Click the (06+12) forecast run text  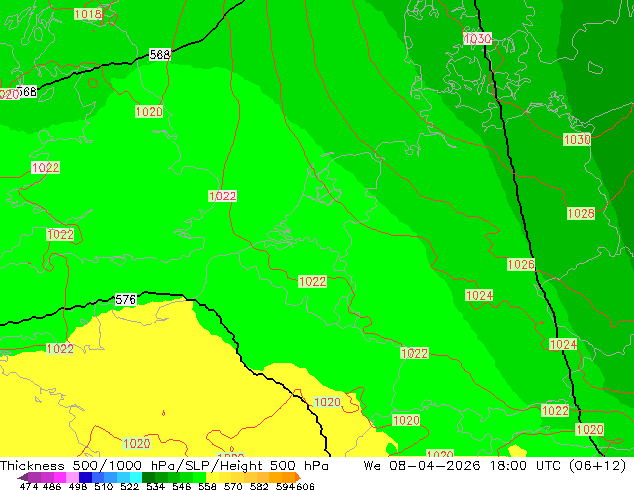598,466
